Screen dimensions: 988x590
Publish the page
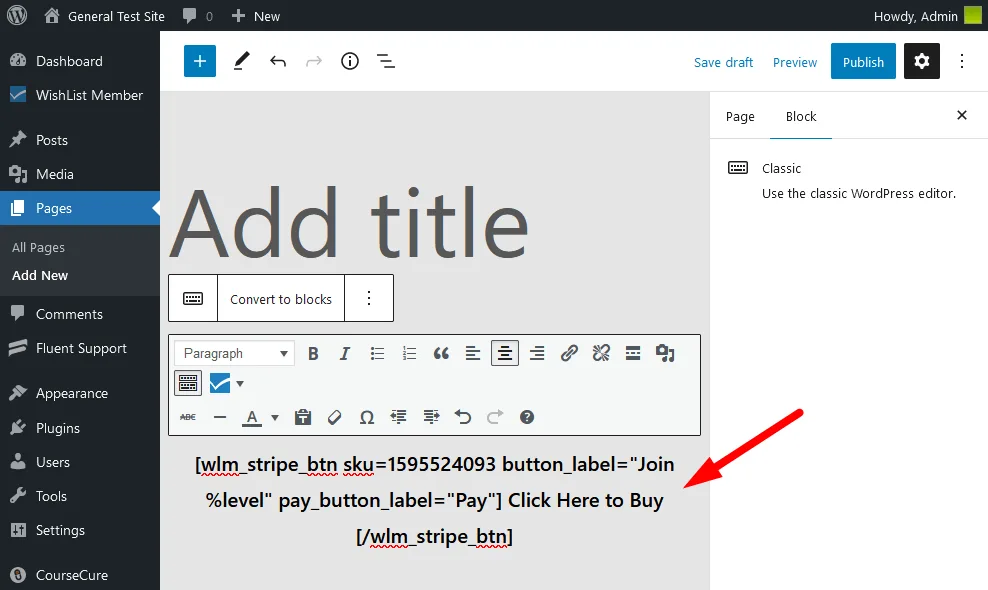pyautogui.click(x=863, y=61)
